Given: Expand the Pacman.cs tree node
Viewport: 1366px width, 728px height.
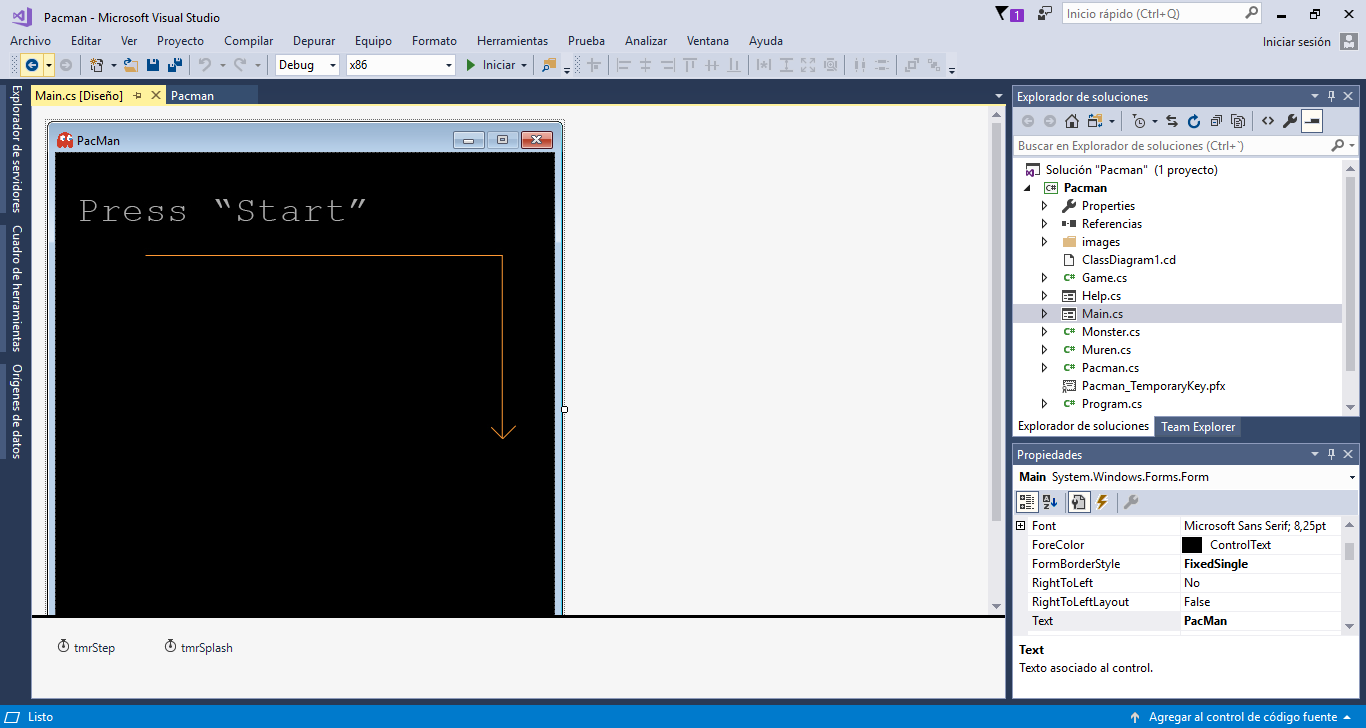Looking at the screenshot, I should point(1044,367).
